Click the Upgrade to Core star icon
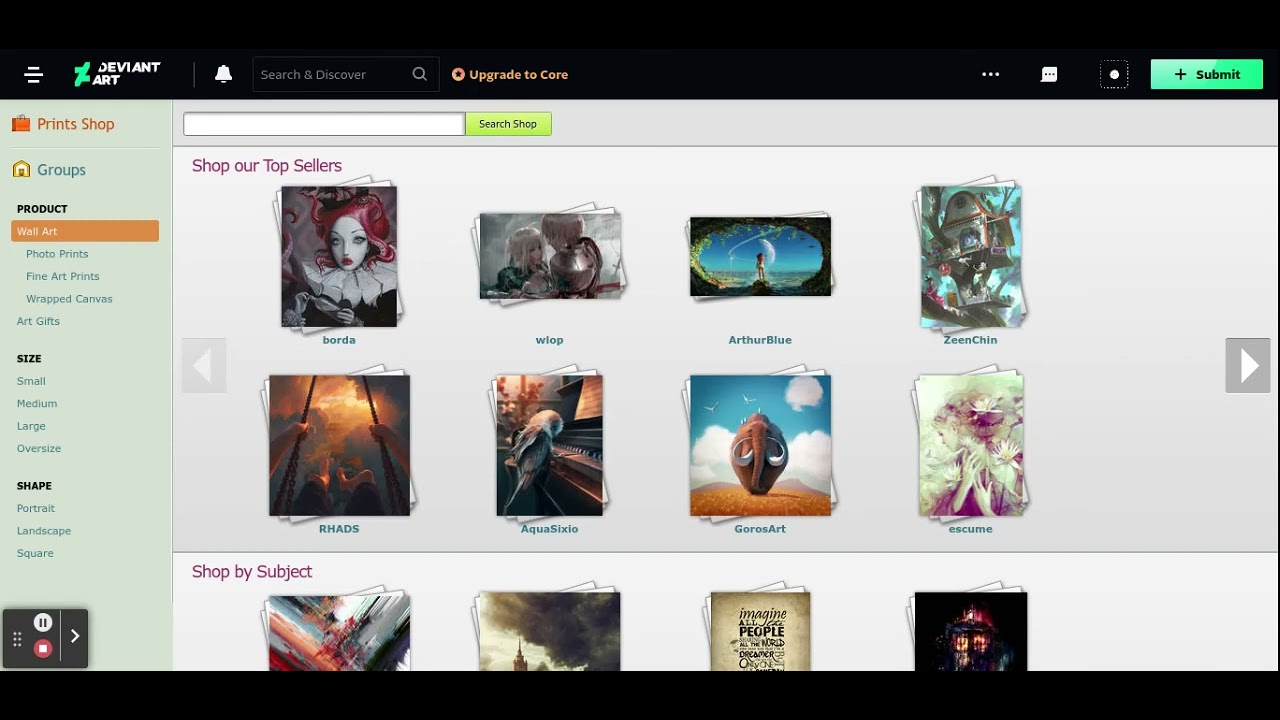Image resolution: width=1280 pixels, height=720 pixels. (x=458, y=74)
